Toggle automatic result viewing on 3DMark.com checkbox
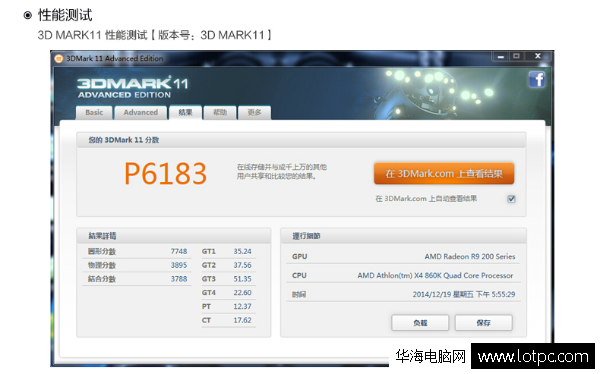This screenshot has width=600, height=374. click(511, 199)
